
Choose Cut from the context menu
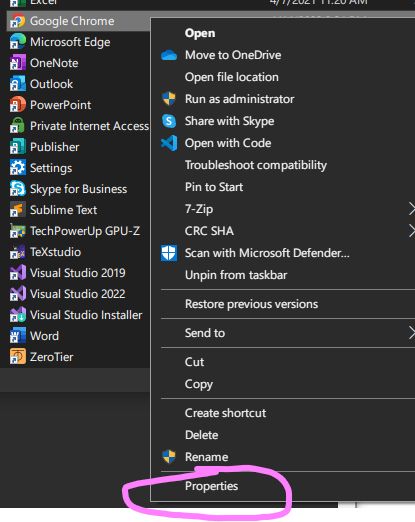click(x=194, y=362)
